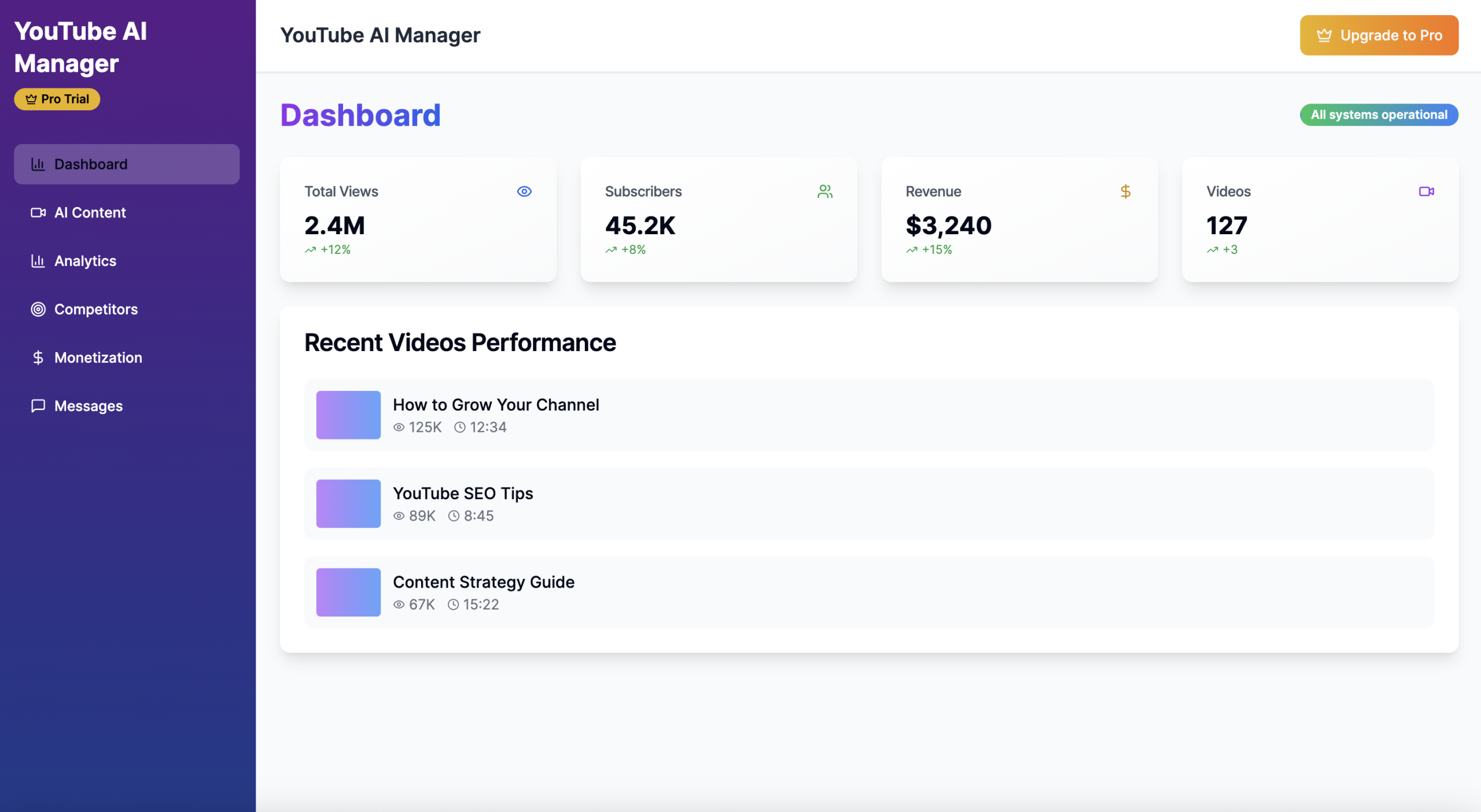Screen dimensions: 1481x812
Task: Click the 2.4M total views value
Action: point(334,225)
